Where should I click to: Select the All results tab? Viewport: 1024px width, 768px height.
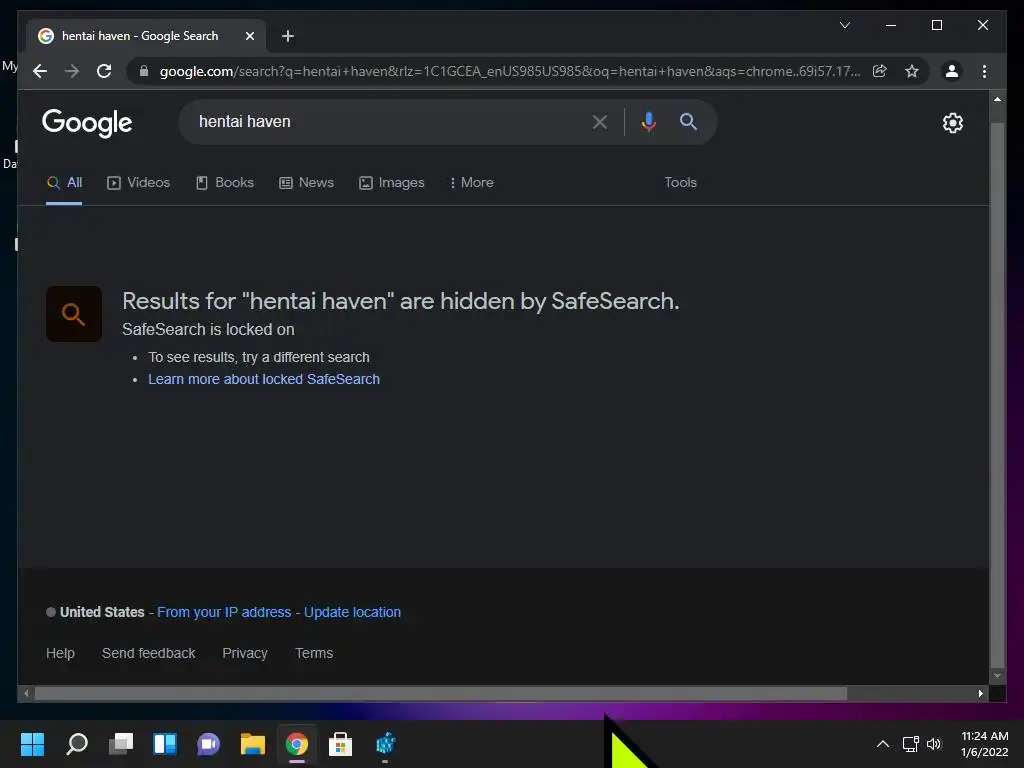(64, 183)
